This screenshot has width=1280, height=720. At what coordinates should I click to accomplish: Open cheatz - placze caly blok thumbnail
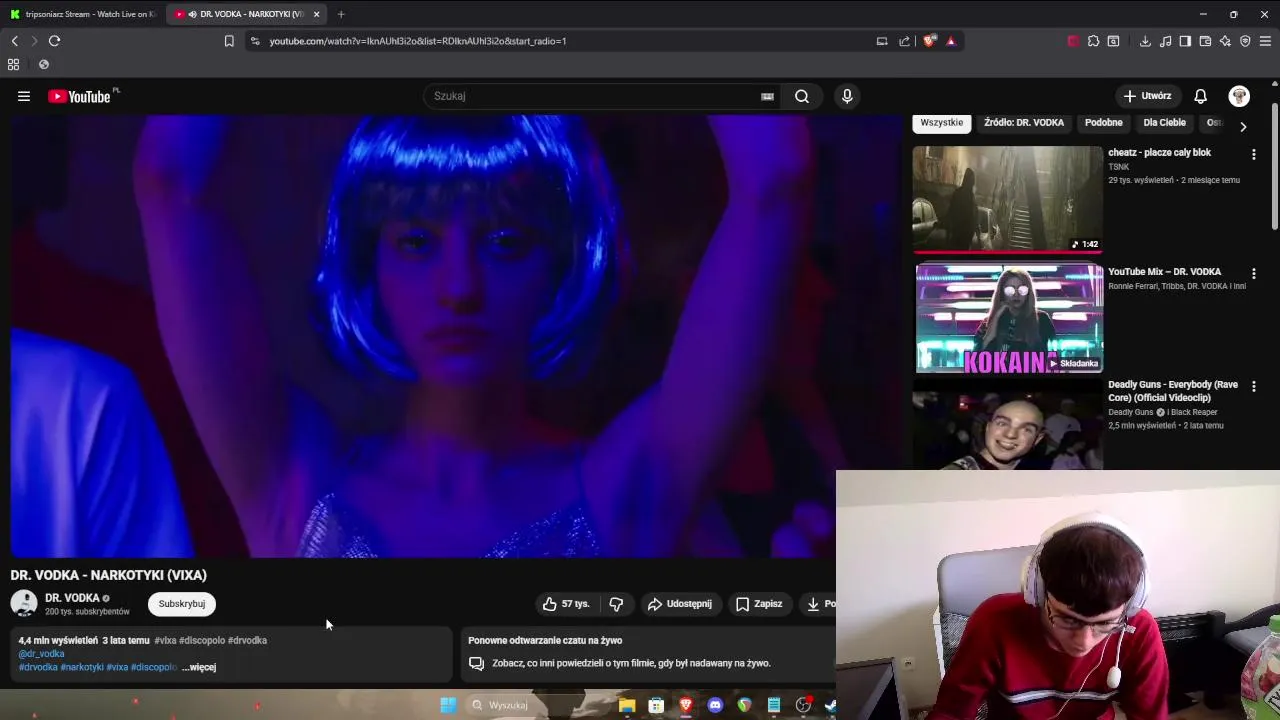[1007, 199]
